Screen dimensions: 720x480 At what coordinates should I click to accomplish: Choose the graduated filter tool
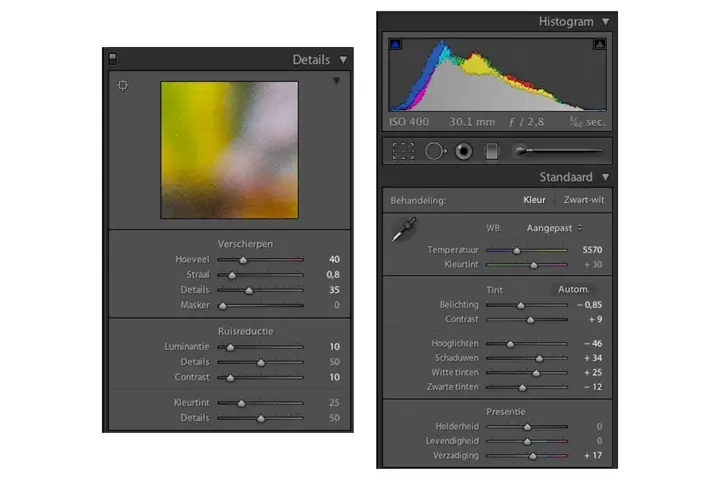point(491,151)
